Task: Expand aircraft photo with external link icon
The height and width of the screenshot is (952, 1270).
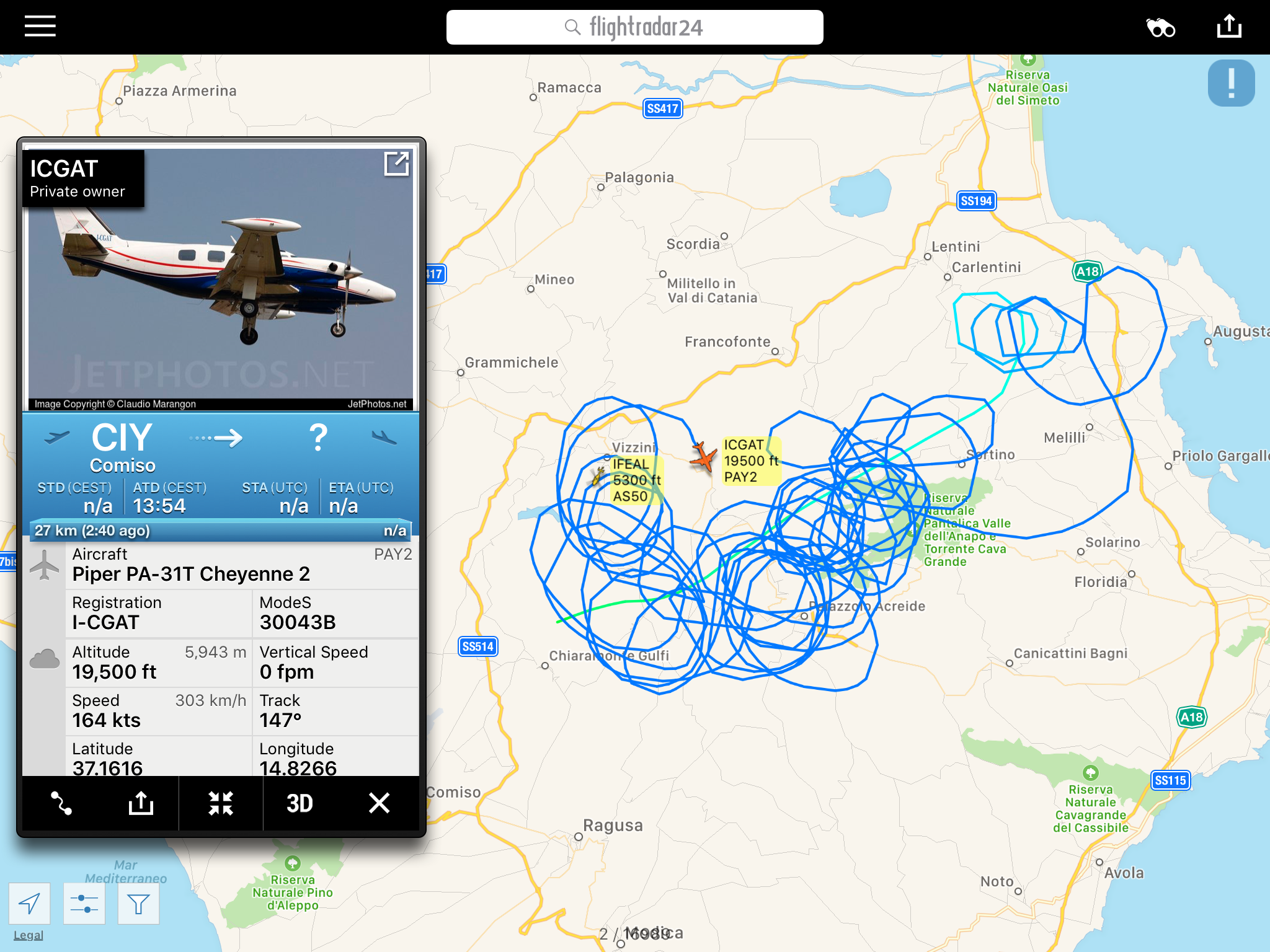Action: (x=396, y=164)
